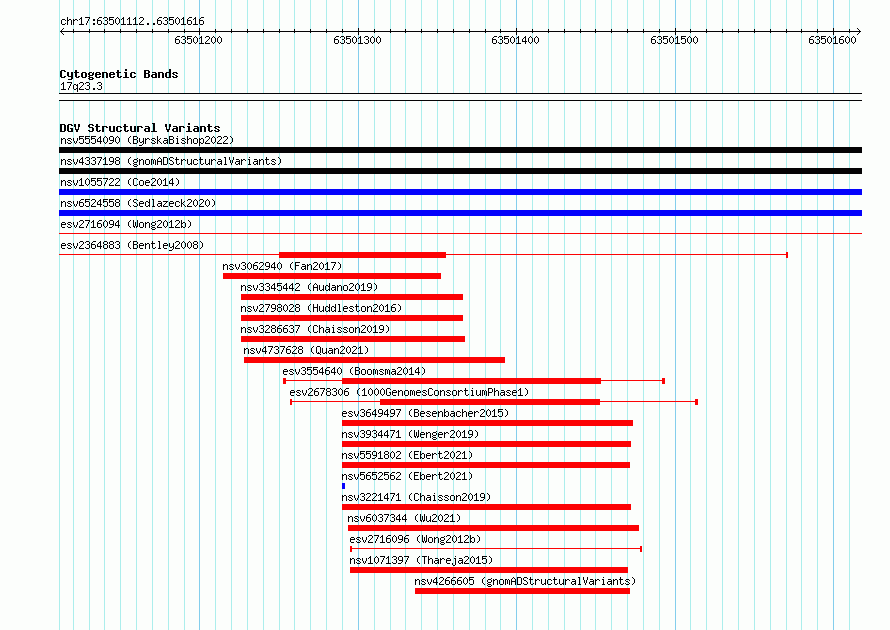Click the thin red line of esv2716096
This screenshot has height=630, width=890.
pos(496,549)
